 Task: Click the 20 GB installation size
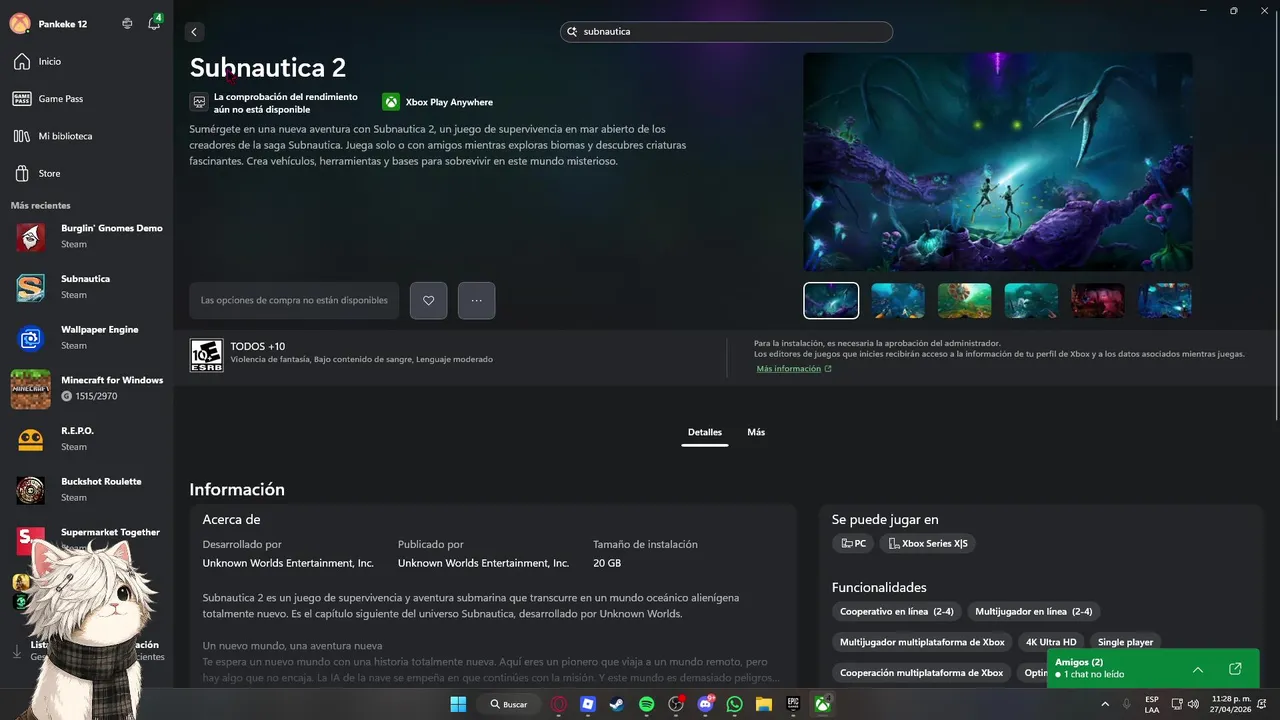coord(607,563)
